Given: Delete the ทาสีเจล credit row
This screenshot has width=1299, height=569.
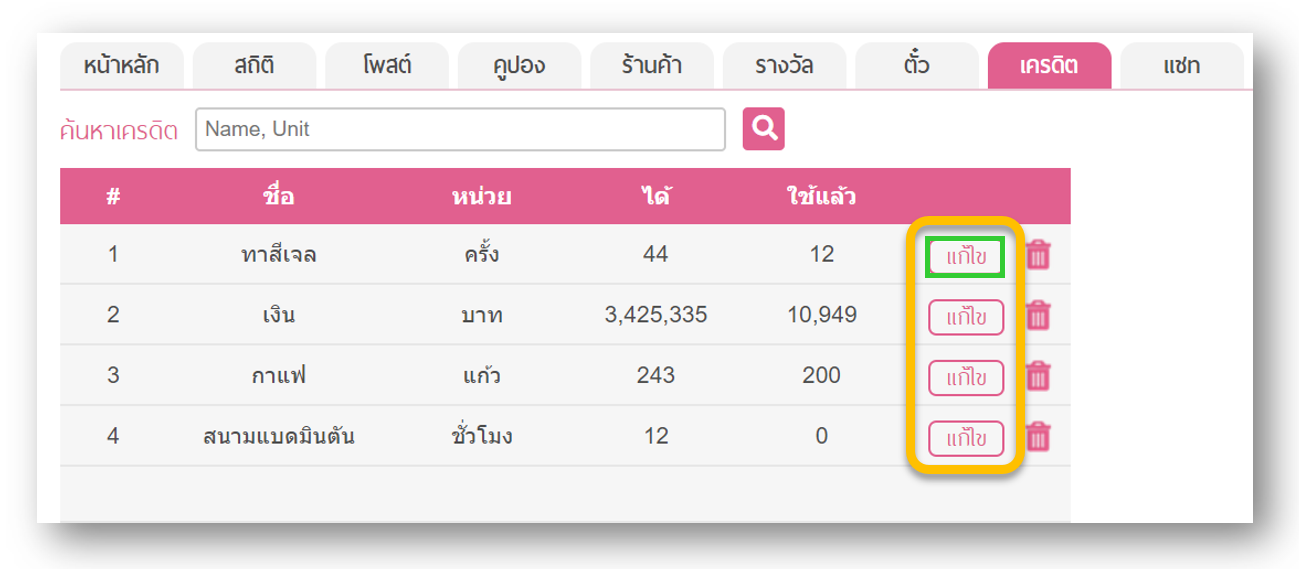Looking at the screenshot, I should coord(1039,255).
